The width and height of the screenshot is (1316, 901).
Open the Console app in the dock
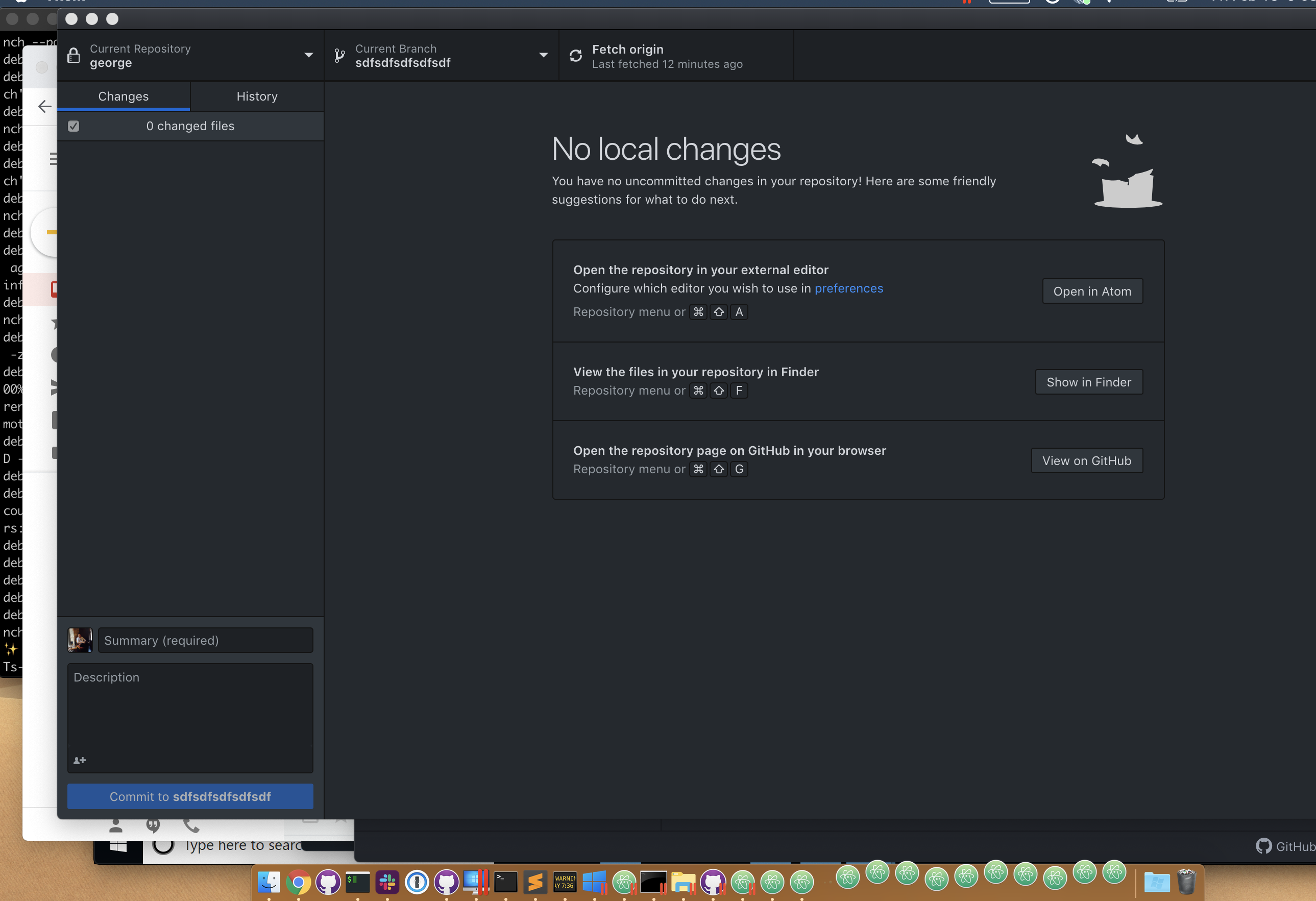coord(565,882)
